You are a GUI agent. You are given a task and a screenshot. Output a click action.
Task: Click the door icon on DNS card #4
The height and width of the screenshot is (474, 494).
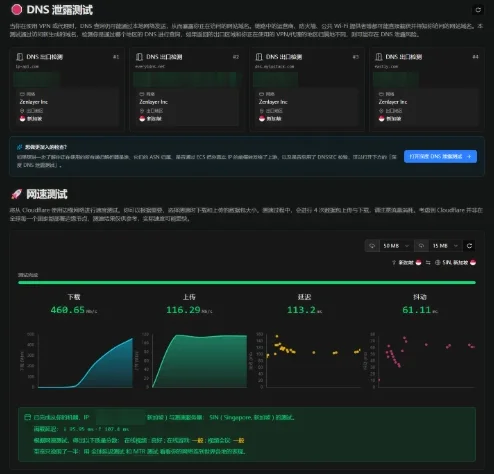pos(379,57)
